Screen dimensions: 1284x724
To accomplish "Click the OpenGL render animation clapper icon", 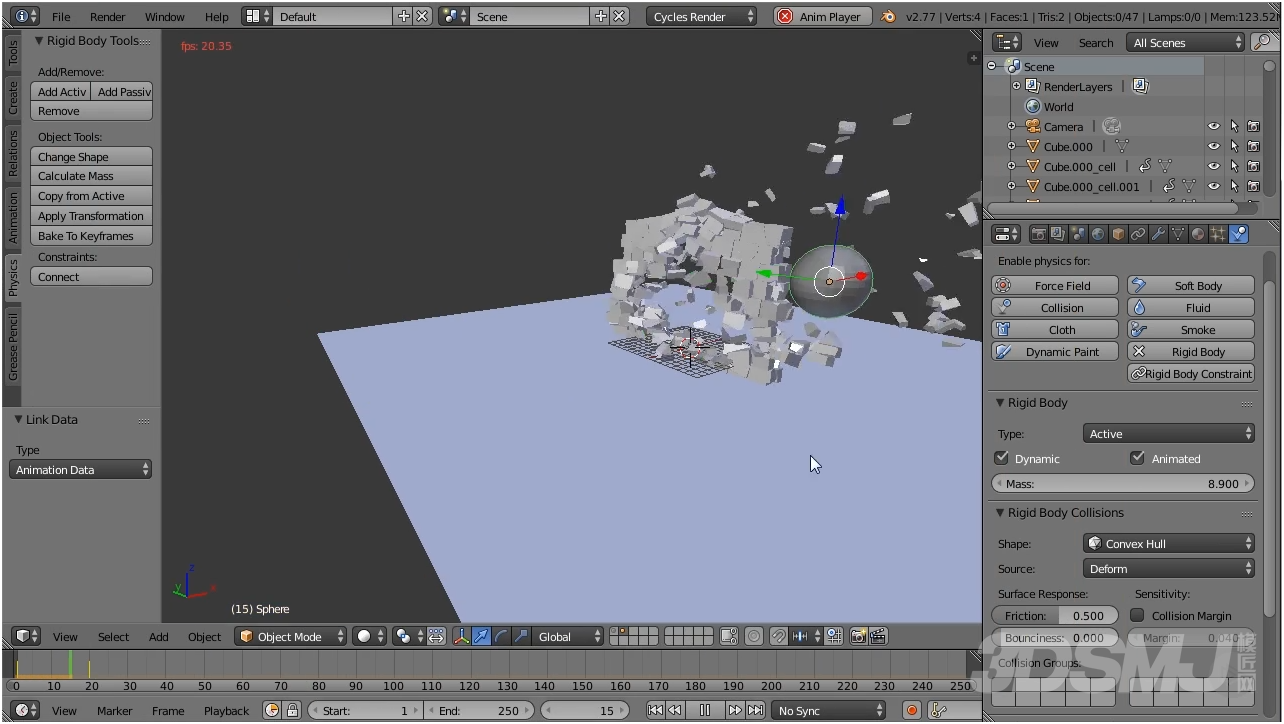I will [x=878, y=636].
